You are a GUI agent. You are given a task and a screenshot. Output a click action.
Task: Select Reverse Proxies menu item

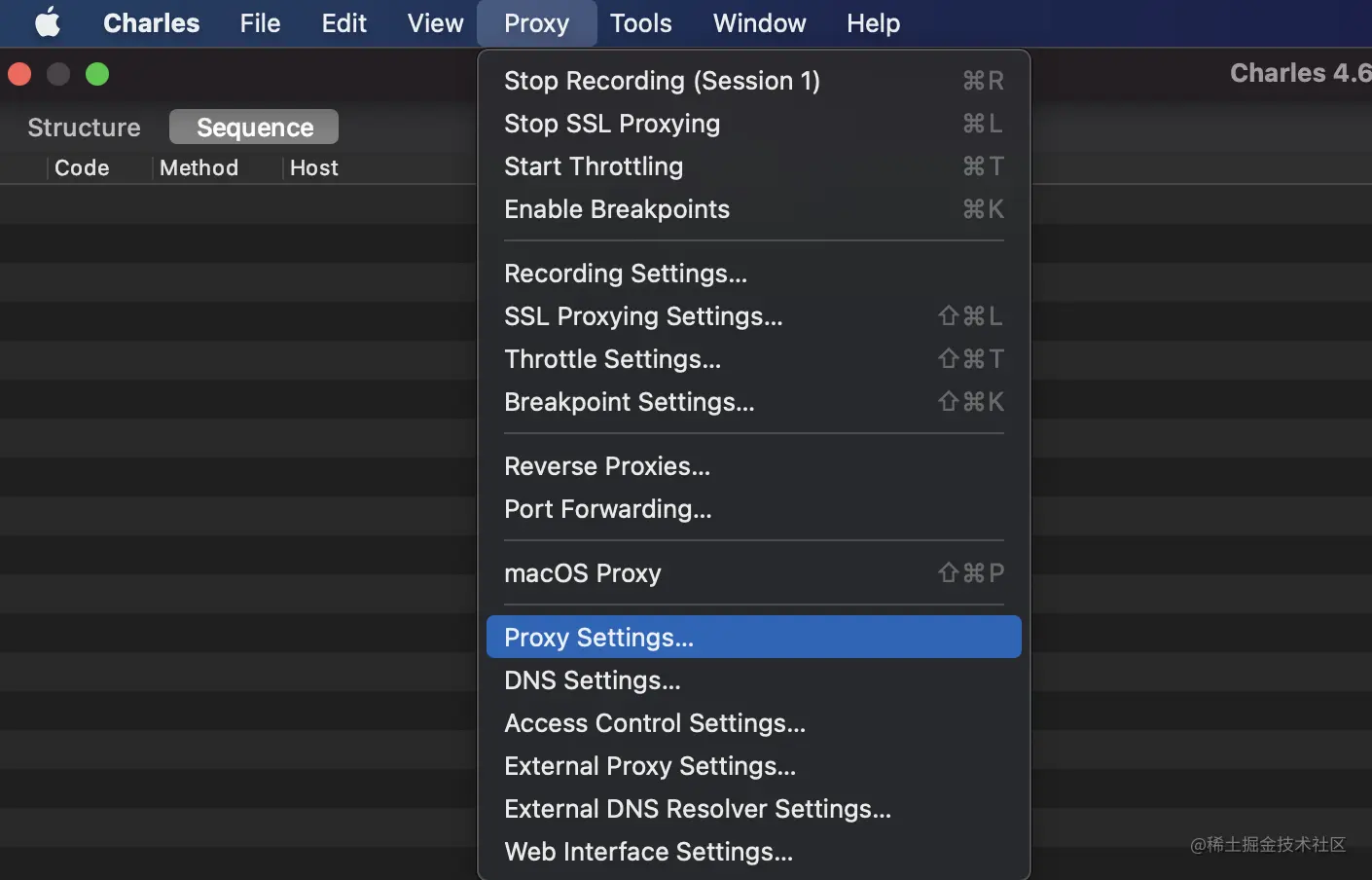click(x=607, y=466)
